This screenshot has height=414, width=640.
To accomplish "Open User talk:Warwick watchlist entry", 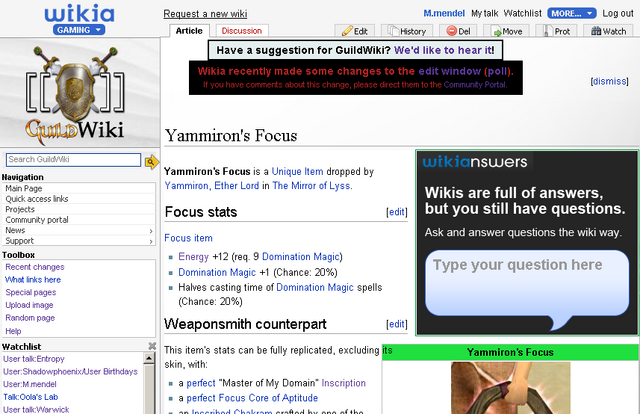I will 36,410.
